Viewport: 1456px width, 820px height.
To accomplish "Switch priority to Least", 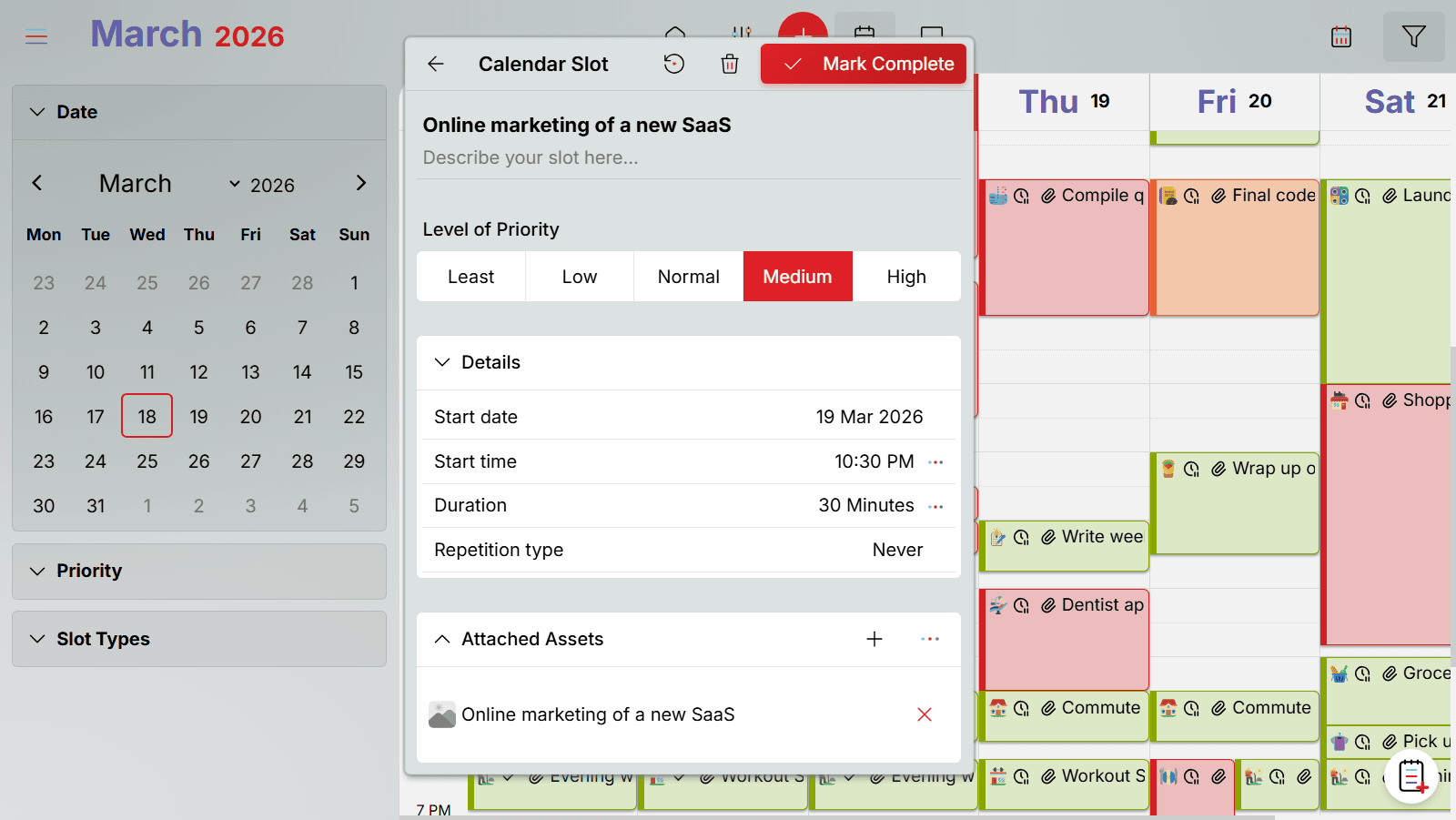I will pos(470,276).
